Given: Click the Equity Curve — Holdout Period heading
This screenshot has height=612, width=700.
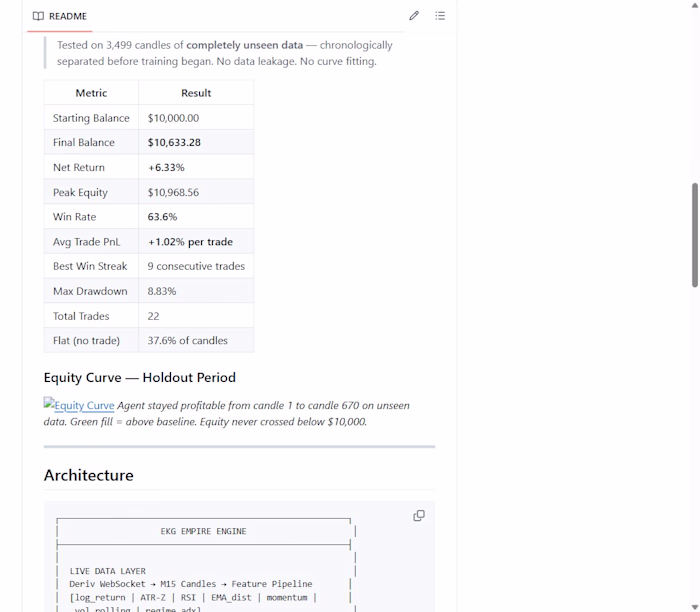Looking at the screenshot, I should pyautogui.click(x=140, y=378).
